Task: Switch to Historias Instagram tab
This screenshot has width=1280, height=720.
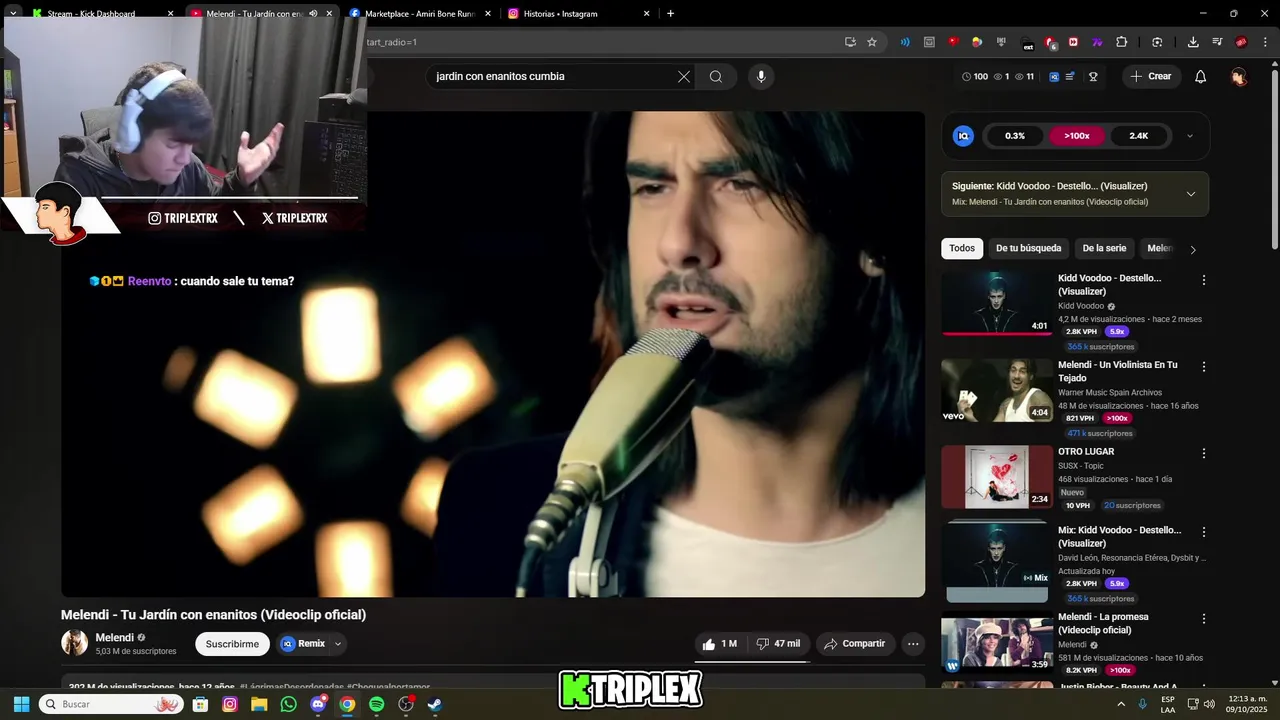Action: tap(580, 14)
